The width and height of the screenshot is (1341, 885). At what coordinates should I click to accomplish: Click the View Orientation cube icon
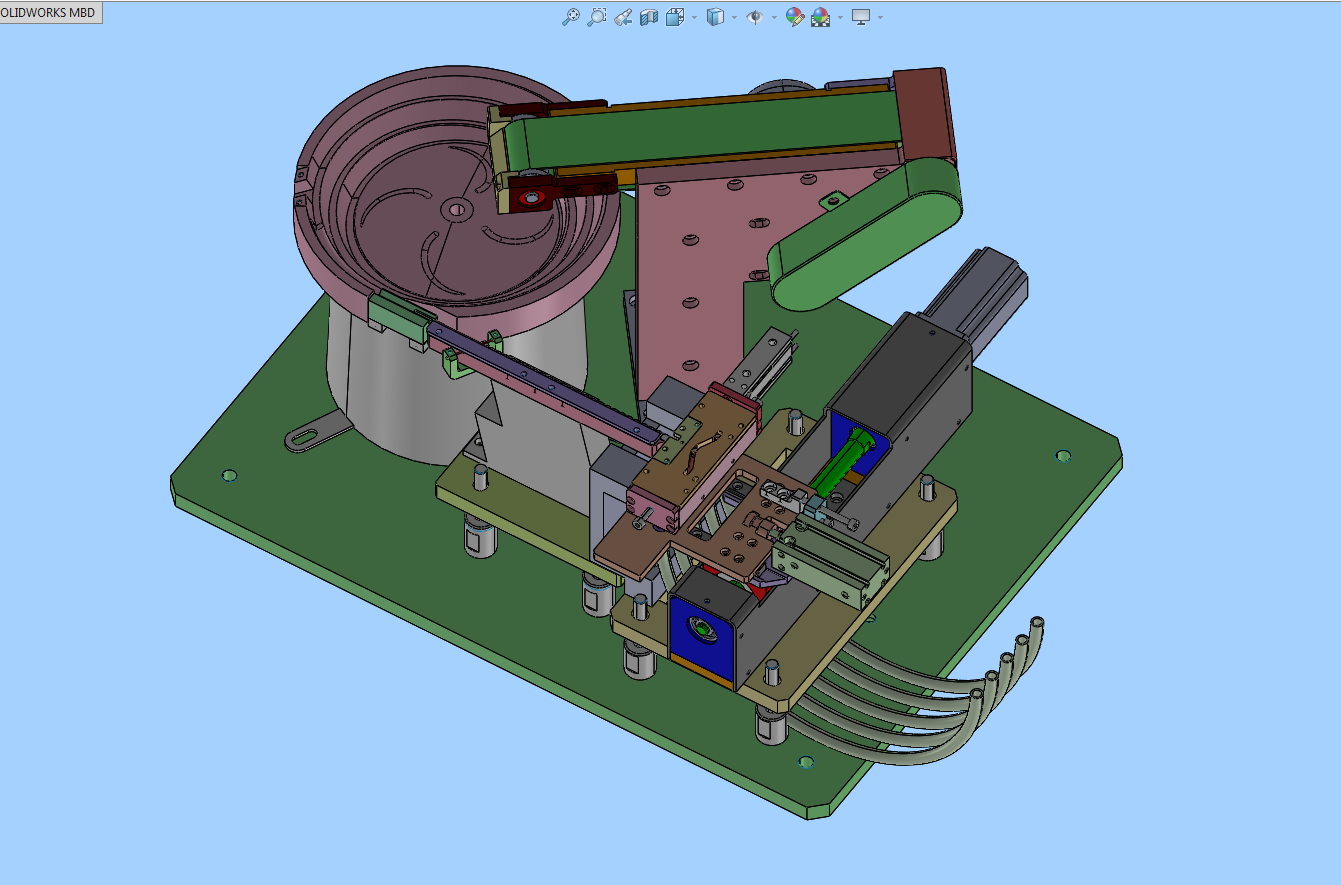pyautogui.click(x=675, y=17)
